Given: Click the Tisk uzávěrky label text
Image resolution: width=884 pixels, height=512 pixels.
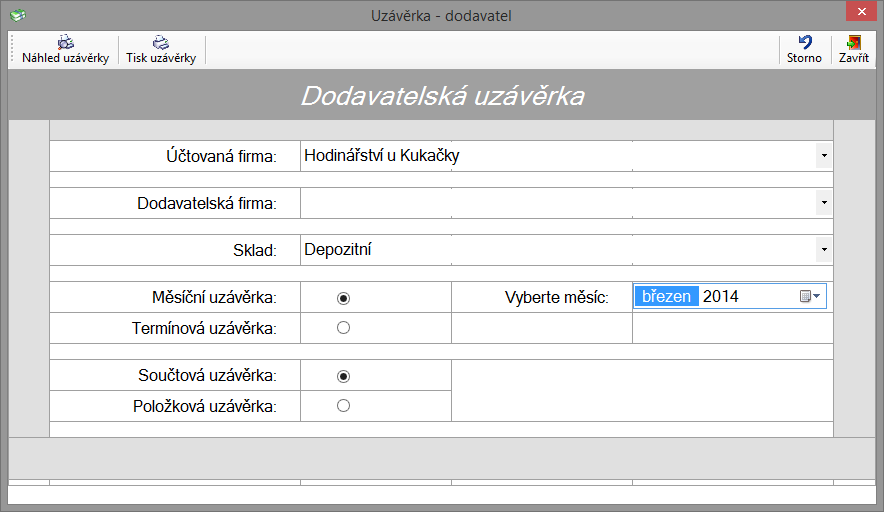Looking at the screenshot, I should click(161, 58).
